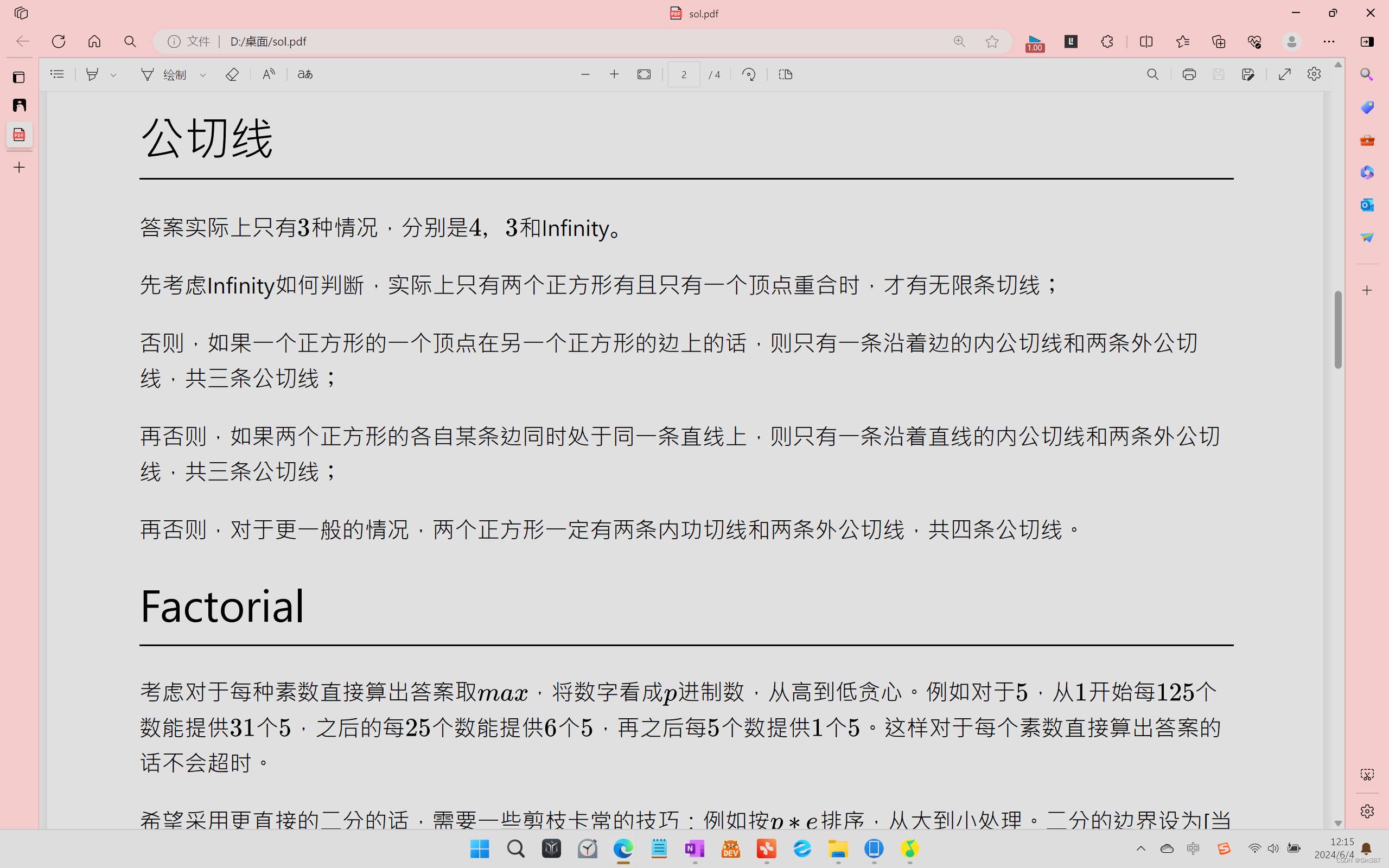
Task: Select the highlighter tool
Action: tap(93, 74)
